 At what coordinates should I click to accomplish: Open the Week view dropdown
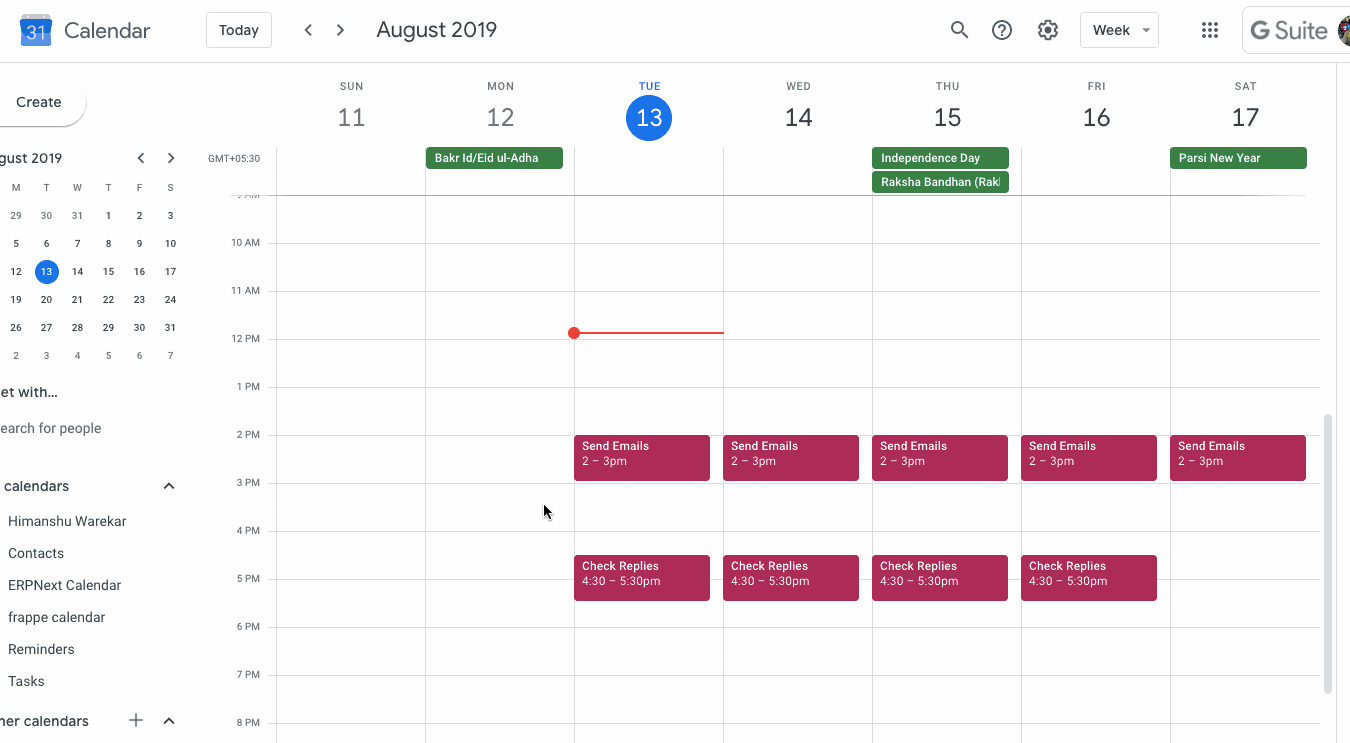click(x=1119, y=30)
